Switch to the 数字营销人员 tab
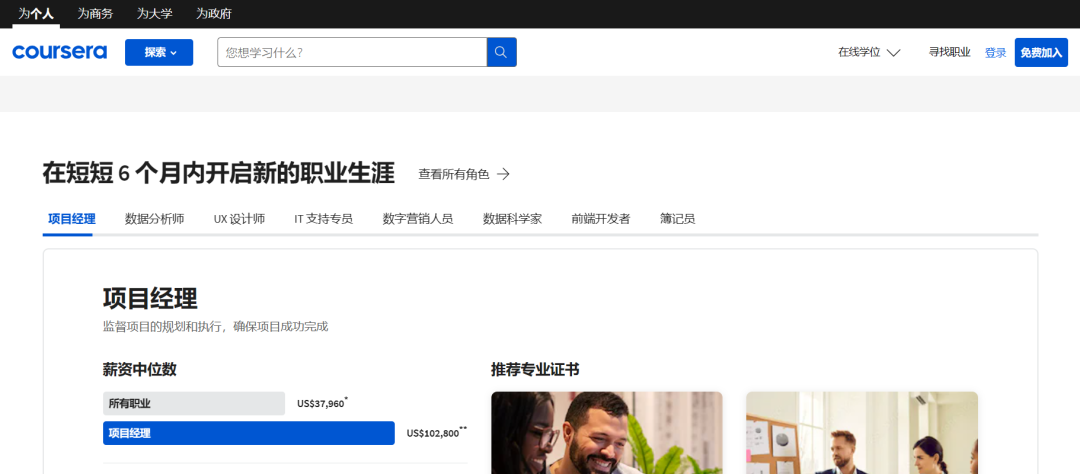This screenshot has height=474, width=1080. 418,219
